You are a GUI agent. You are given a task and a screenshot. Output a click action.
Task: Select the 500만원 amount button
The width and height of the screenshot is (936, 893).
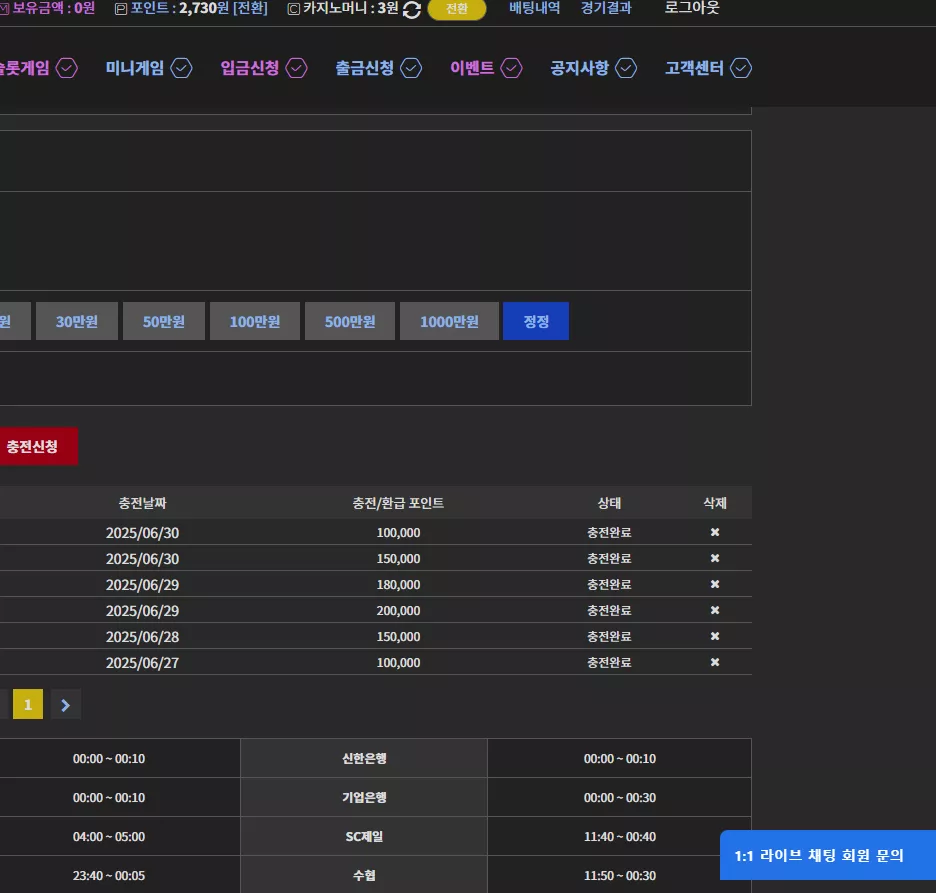[x=350, y=321]
